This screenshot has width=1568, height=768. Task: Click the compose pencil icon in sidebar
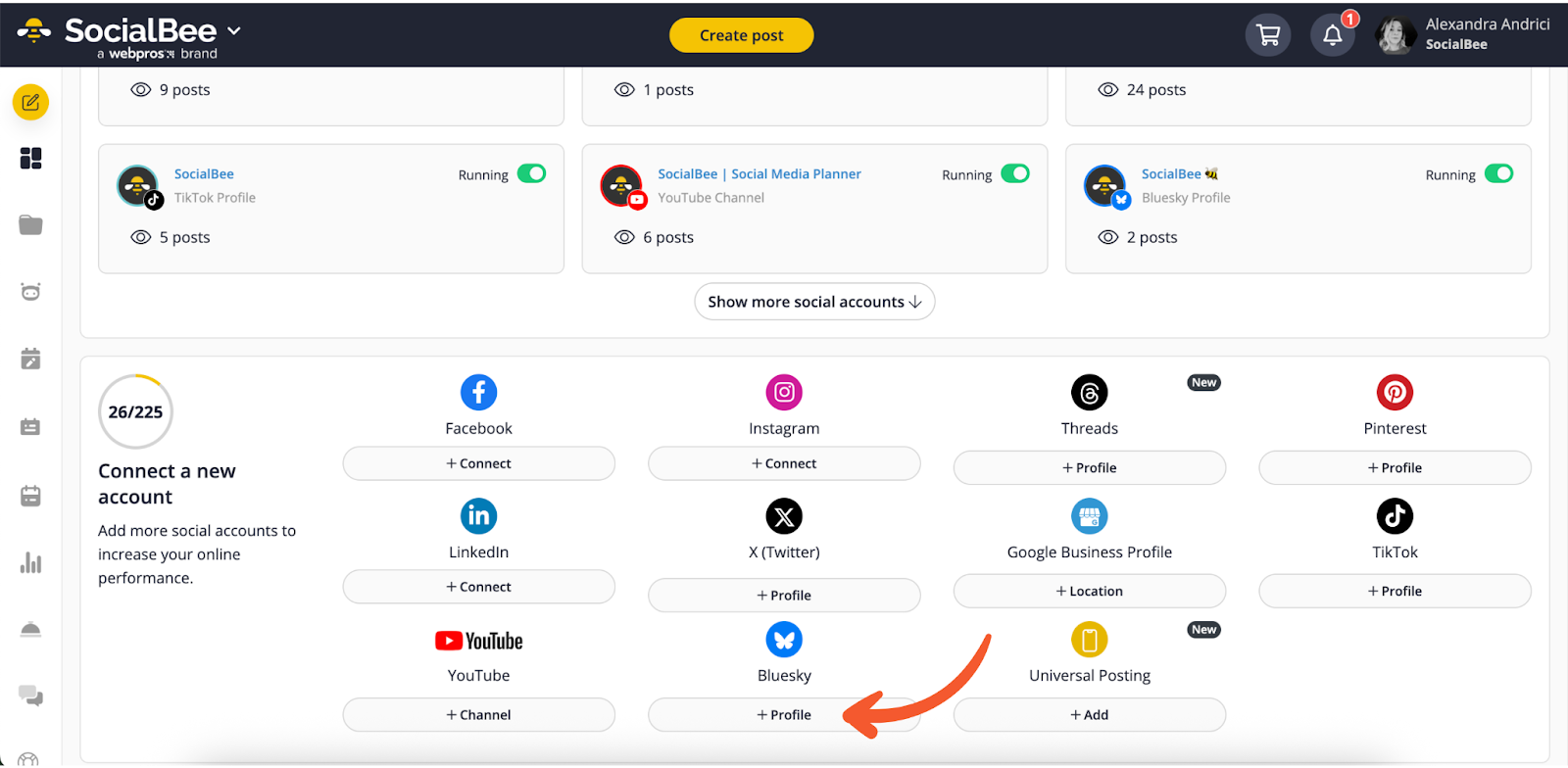pyautogui.click(x=31, y=103)
